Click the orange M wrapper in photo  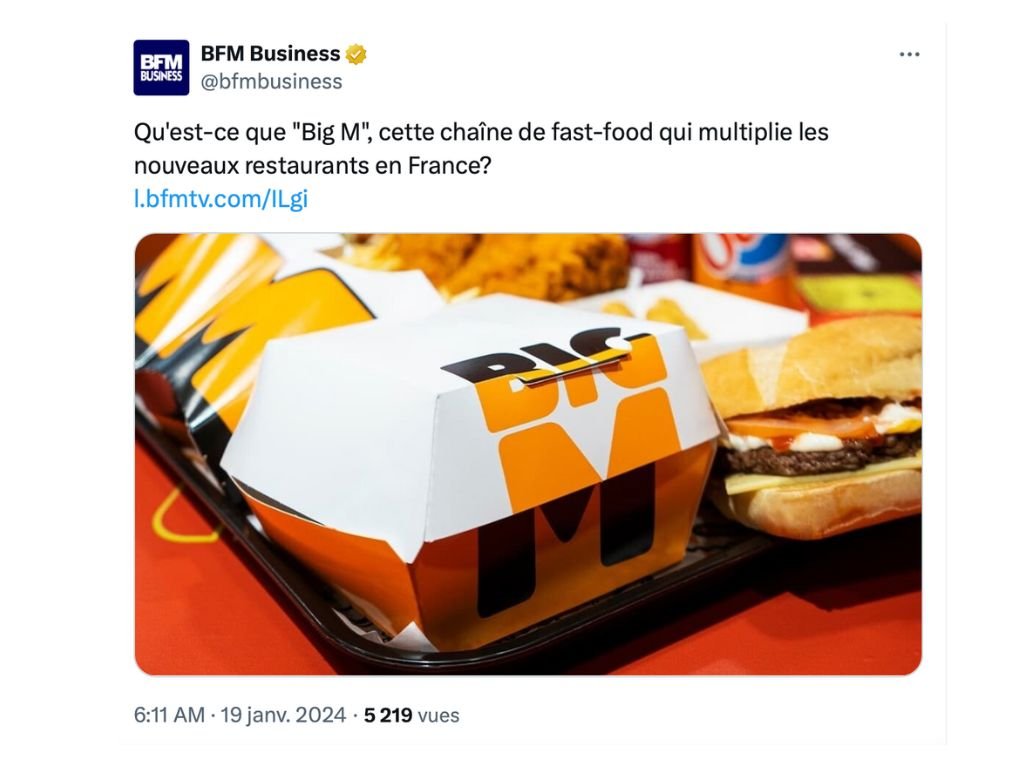pyautogui.click(x=248, y=340)
